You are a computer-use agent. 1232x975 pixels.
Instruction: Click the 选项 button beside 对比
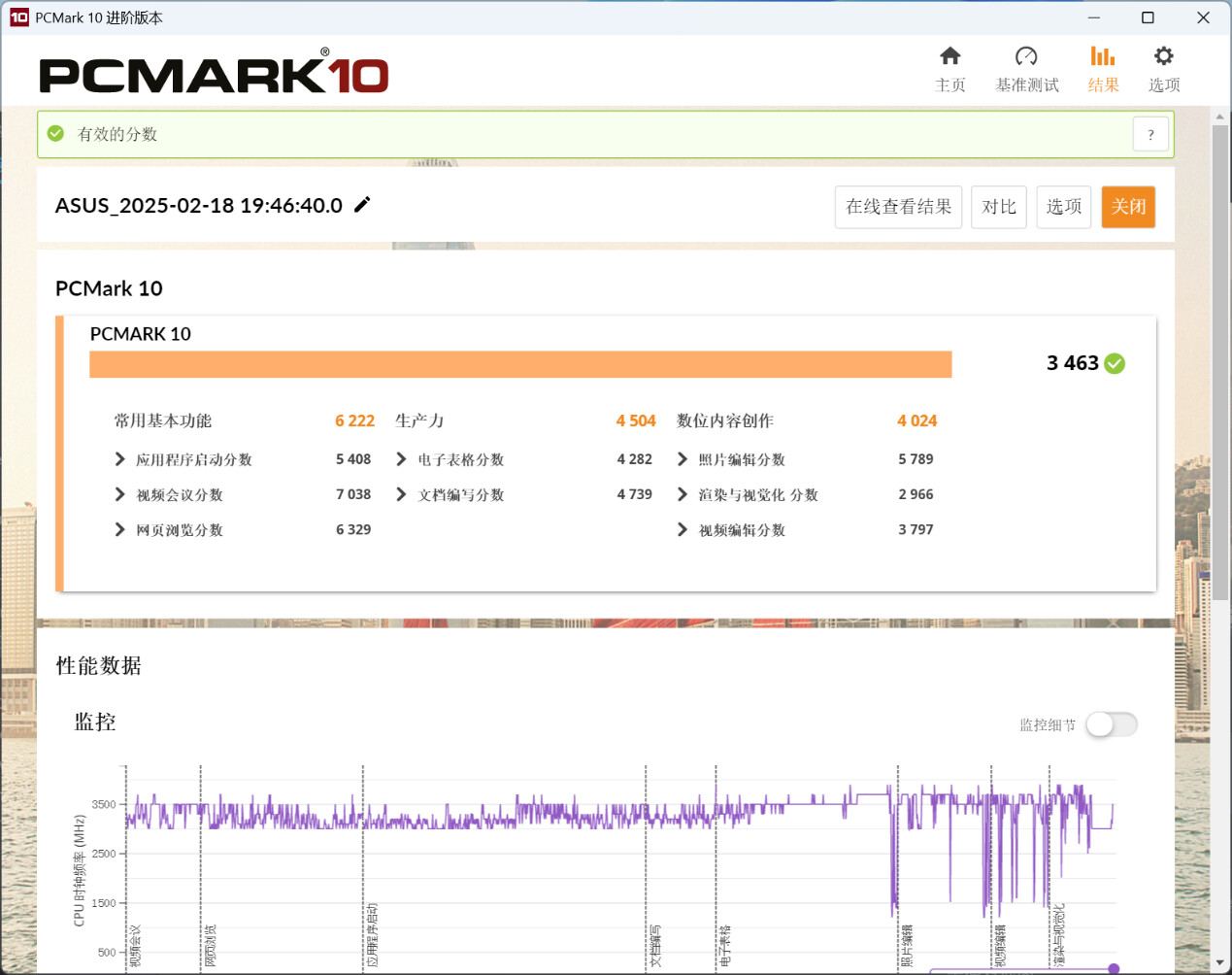pyautogui.click(x=1063, y=207)
